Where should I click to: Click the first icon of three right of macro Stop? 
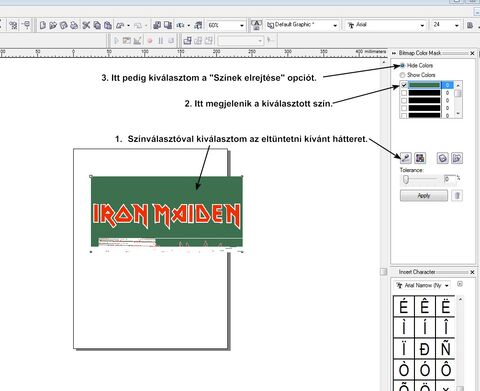click(x=187, y=41)
